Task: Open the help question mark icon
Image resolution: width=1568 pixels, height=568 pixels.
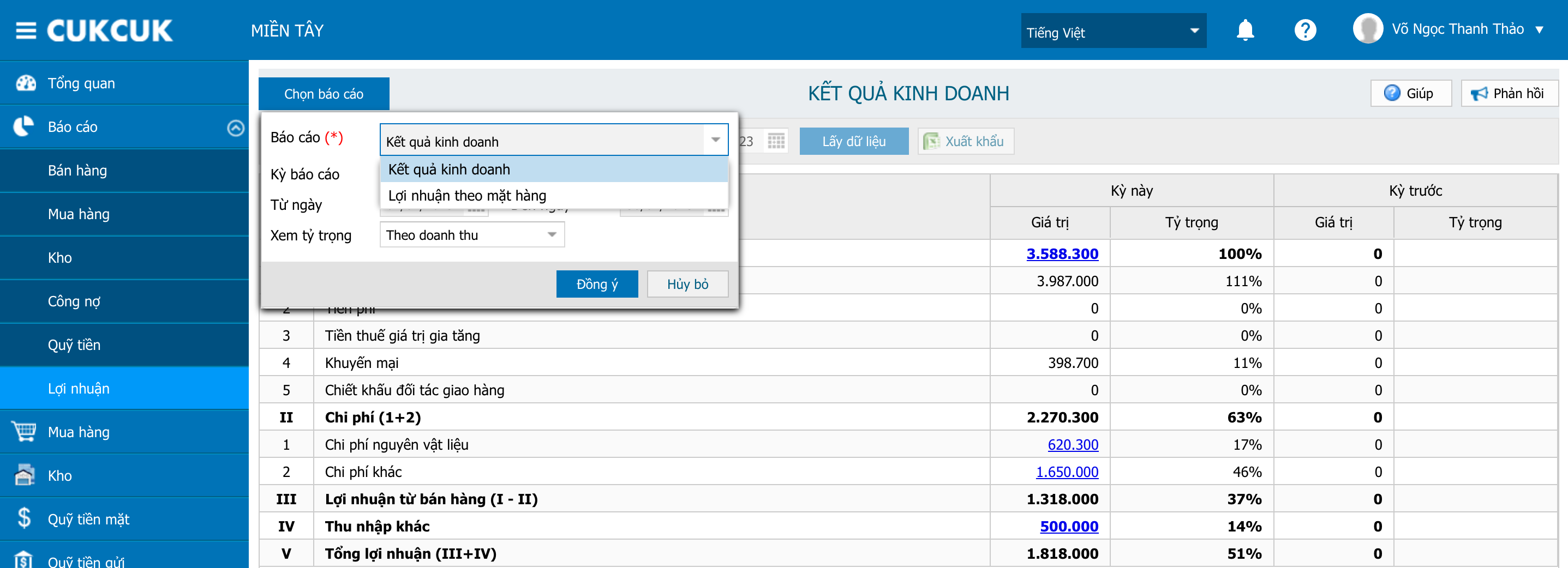Action: coord(1305,30)
